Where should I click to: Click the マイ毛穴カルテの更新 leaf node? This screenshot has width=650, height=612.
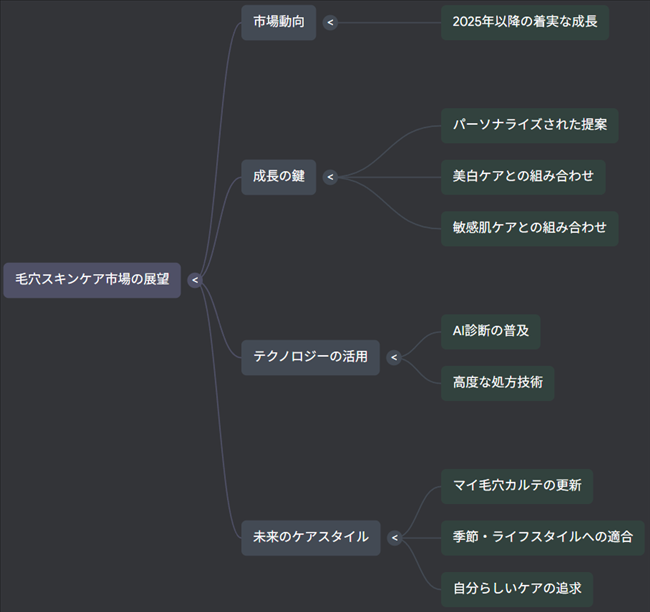[x=516, y=486]
